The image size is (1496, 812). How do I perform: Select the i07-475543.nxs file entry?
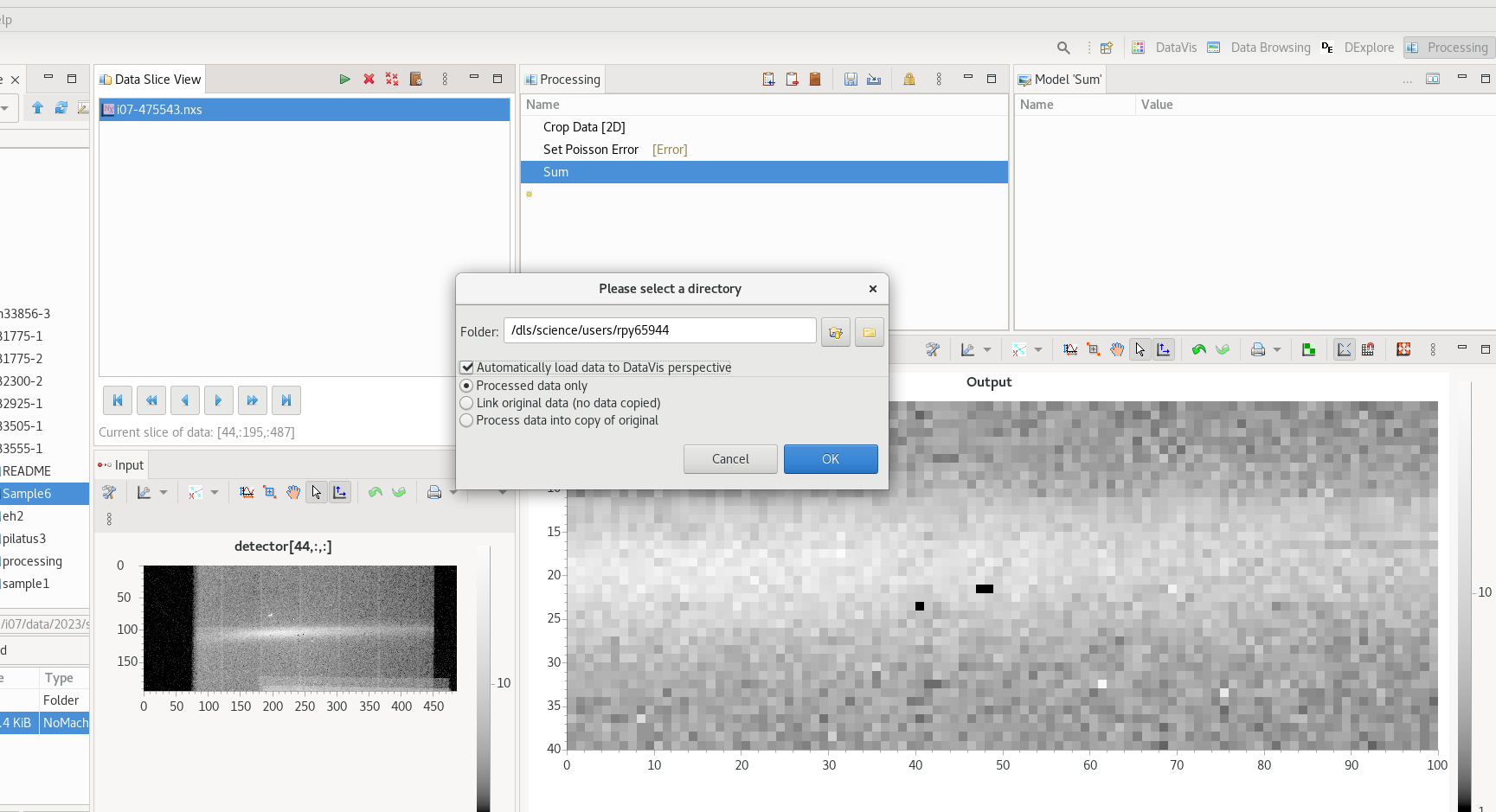coord(305,110)
